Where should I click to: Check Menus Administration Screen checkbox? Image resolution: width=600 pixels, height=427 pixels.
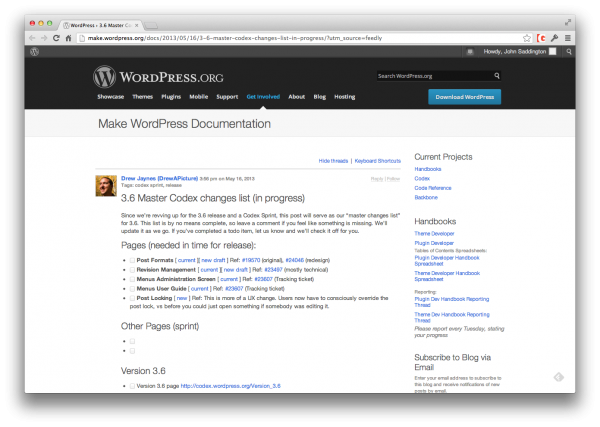(x=132, y=279)
